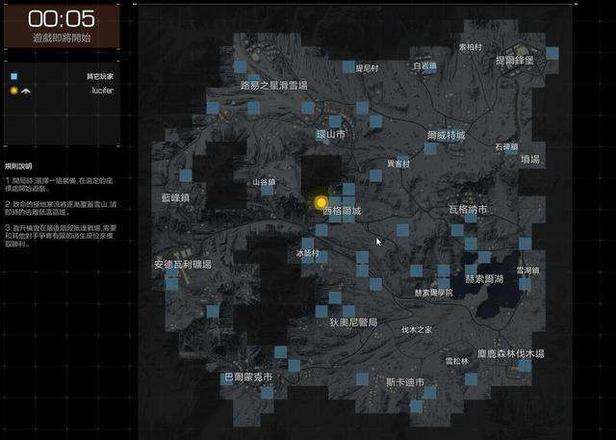
Task: Click the 麋鹿森林伐木場 map label
Action: (511, 354)
